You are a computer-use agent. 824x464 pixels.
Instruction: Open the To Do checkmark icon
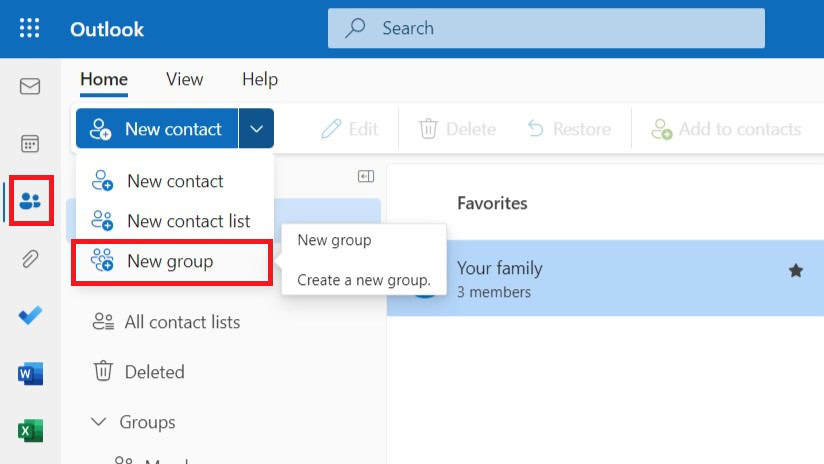tap(30, 316)
